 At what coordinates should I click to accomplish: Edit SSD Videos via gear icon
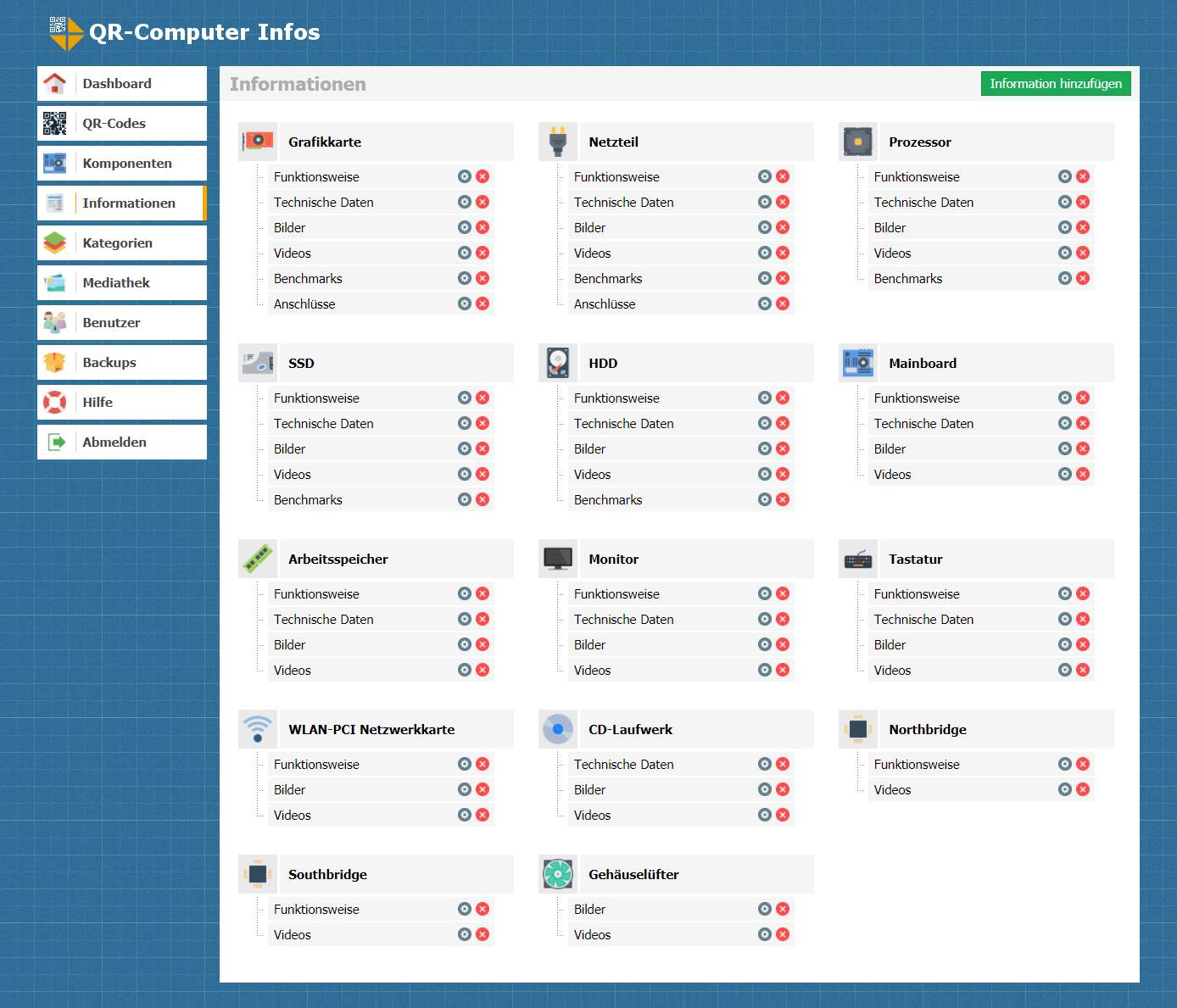[x=465, y=474]
